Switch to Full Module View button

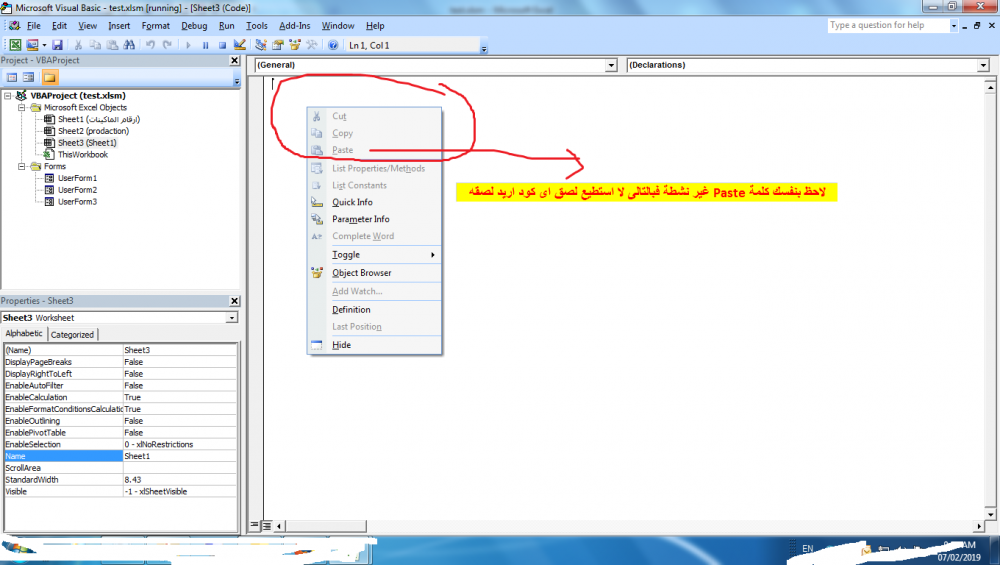(267, 525)
